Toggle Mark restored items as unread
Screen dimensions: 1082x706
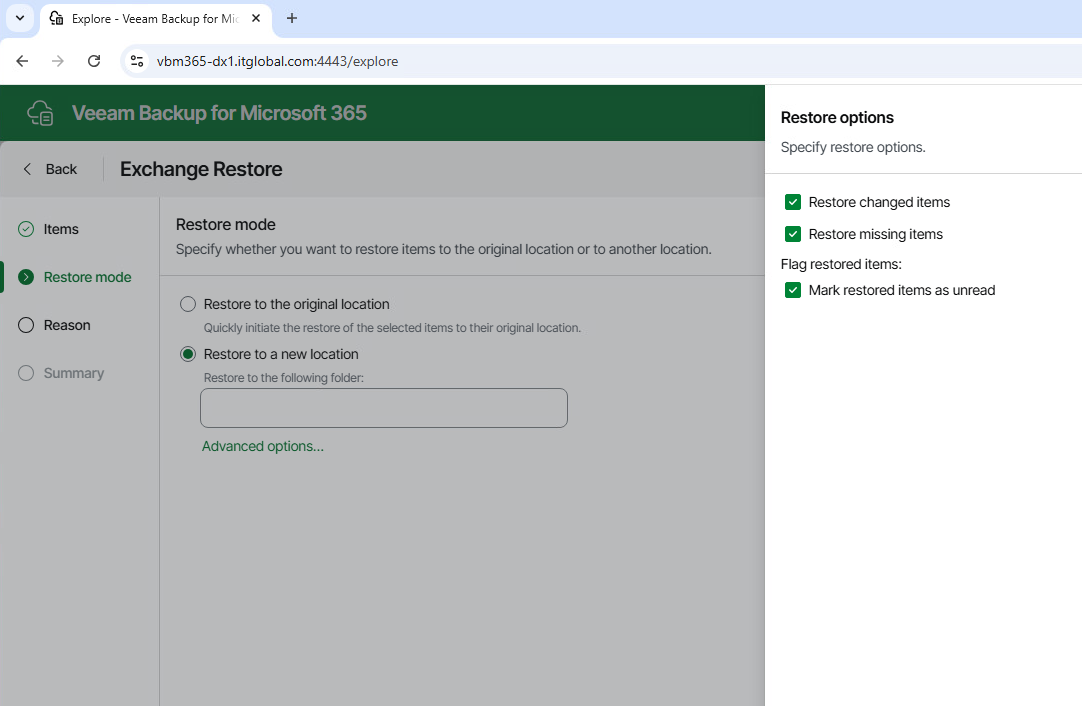tap(793, 290)
